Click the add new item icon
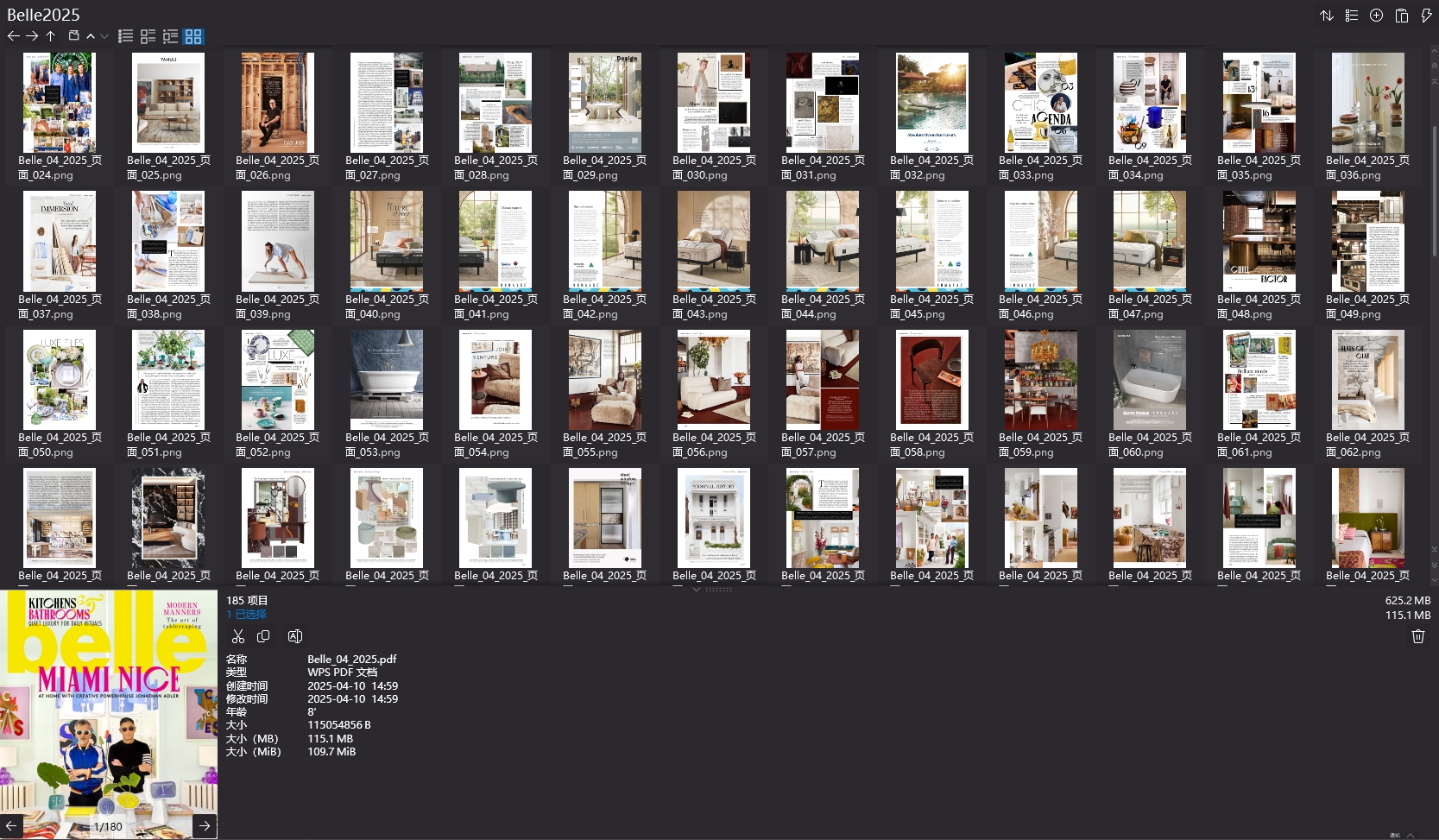 coord(1377,16)
